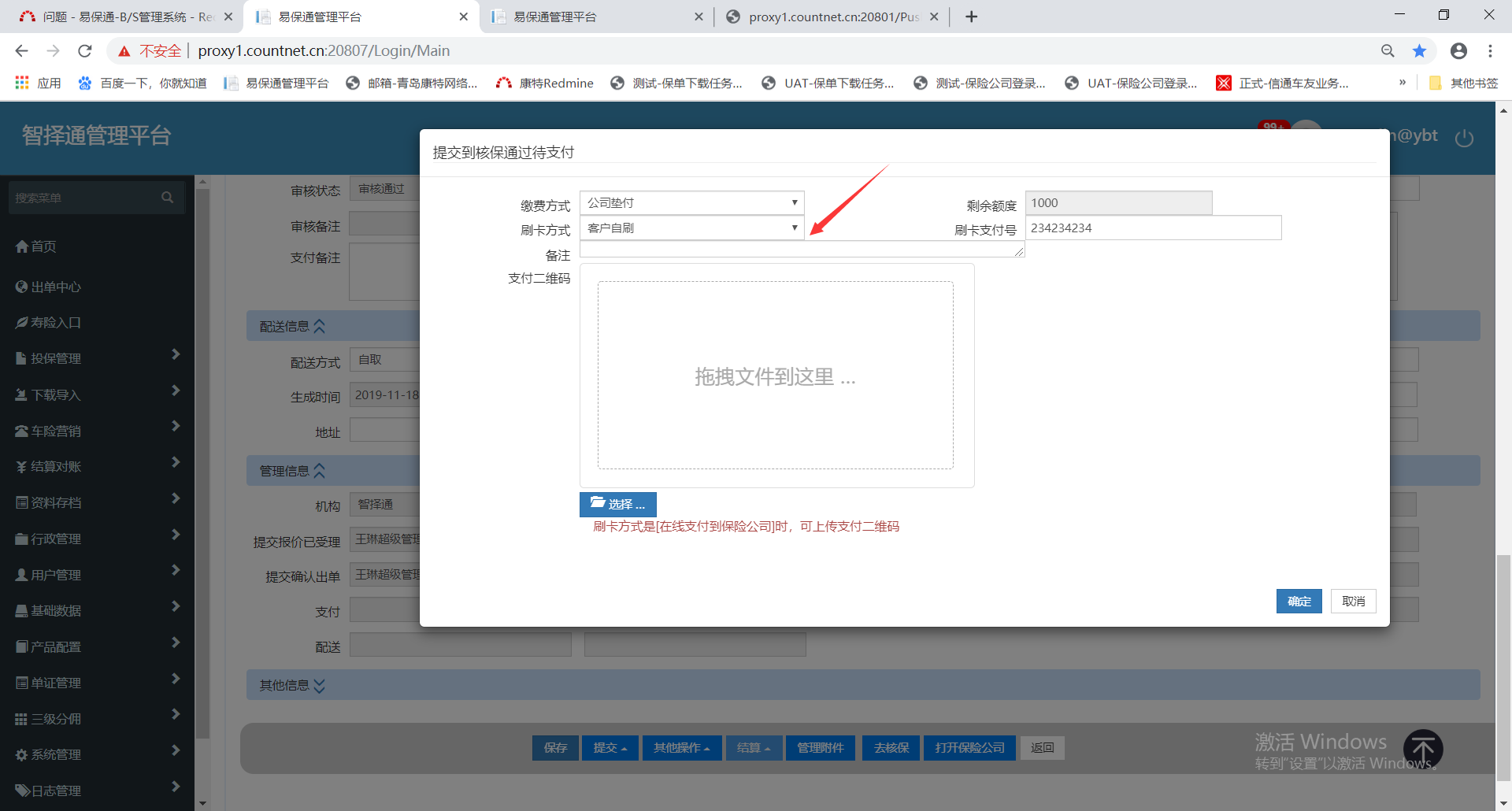Click the search magnifier in sidebar menu search
Screen dimensions: 1512x811
tap(167, 198)
